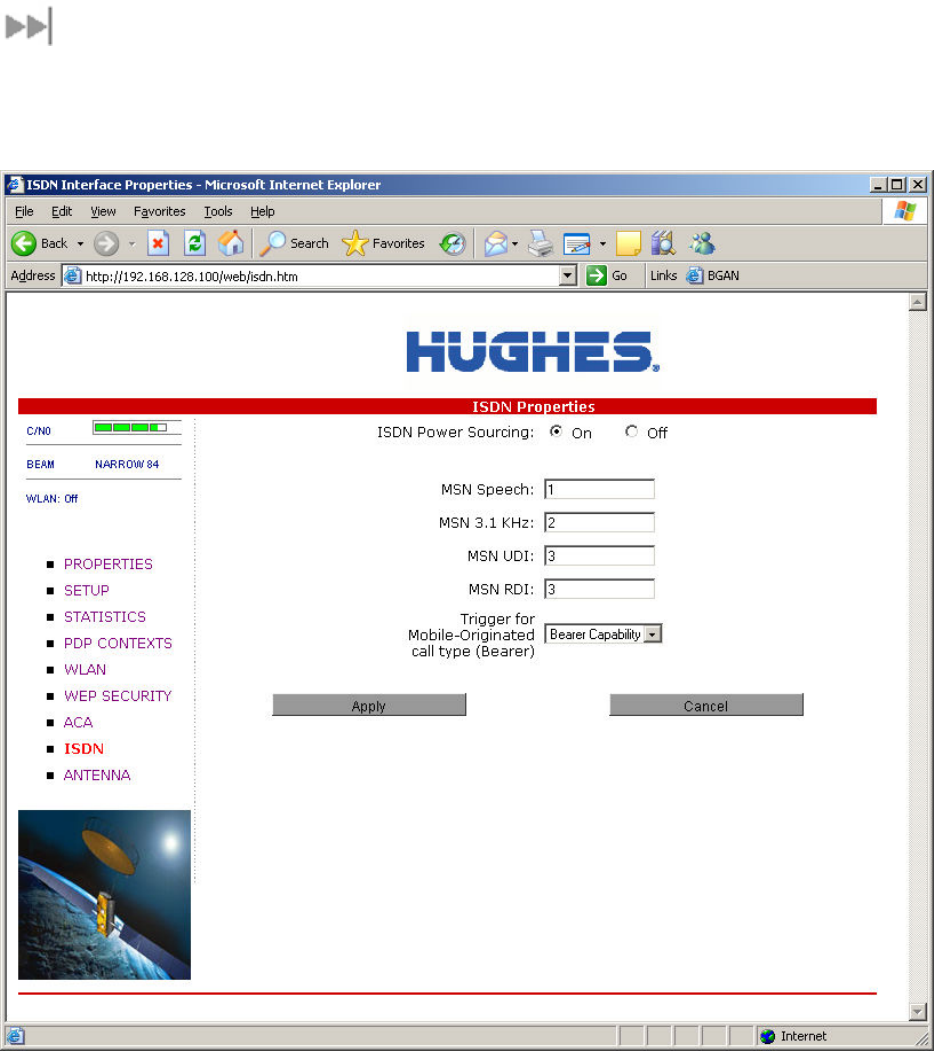This screenshot has height=1051, width=934.
Task: Click the Messenger people icon
Action: tap(703, 243)
